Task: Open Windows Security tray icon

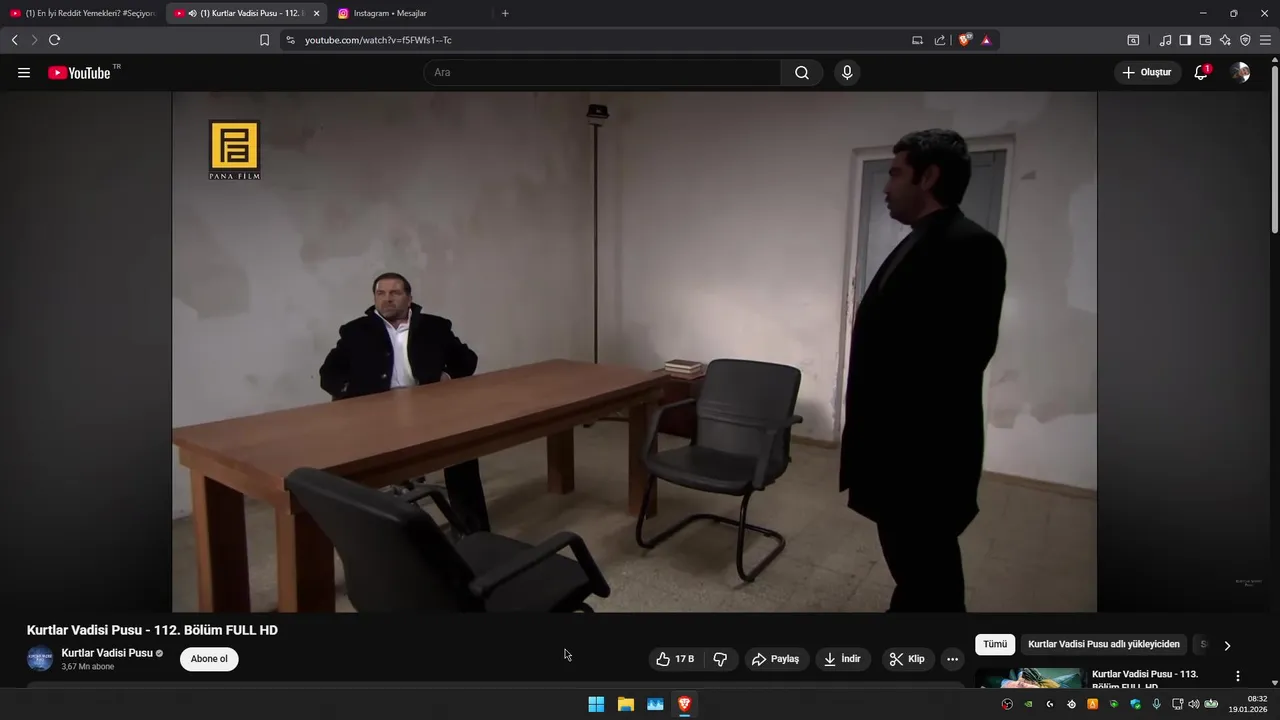Action: pyautogui.click(x=1136, y=704)
